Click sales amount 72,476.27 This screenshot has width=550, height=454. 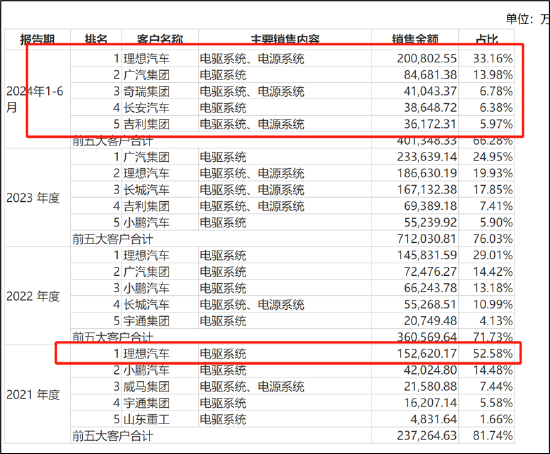[430, 272]
